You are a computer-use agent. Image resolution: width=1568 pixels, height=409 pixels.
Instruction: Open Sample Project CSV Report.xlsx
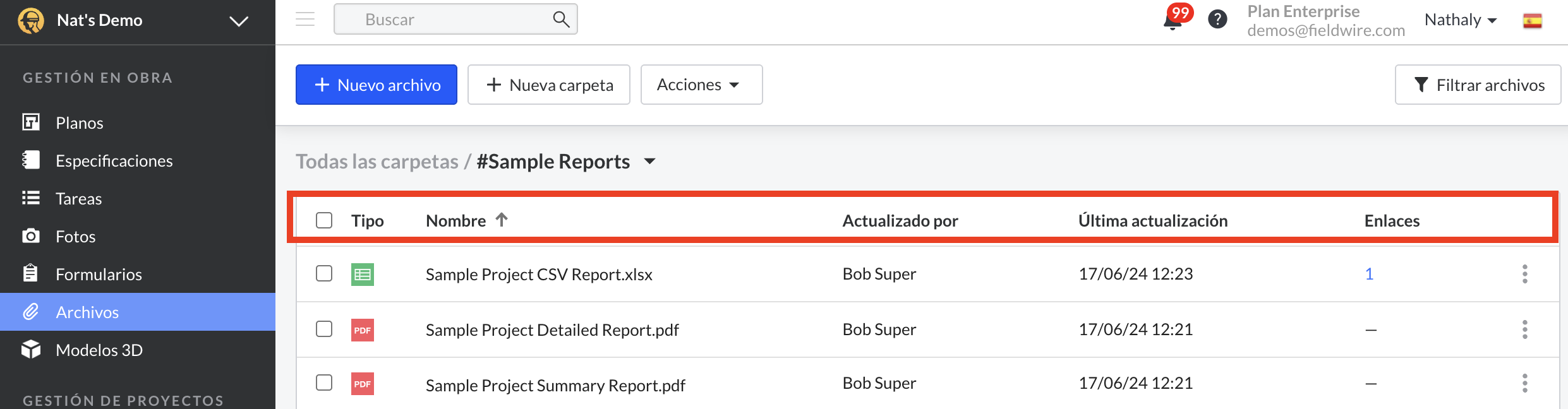(x=539, y=275)
